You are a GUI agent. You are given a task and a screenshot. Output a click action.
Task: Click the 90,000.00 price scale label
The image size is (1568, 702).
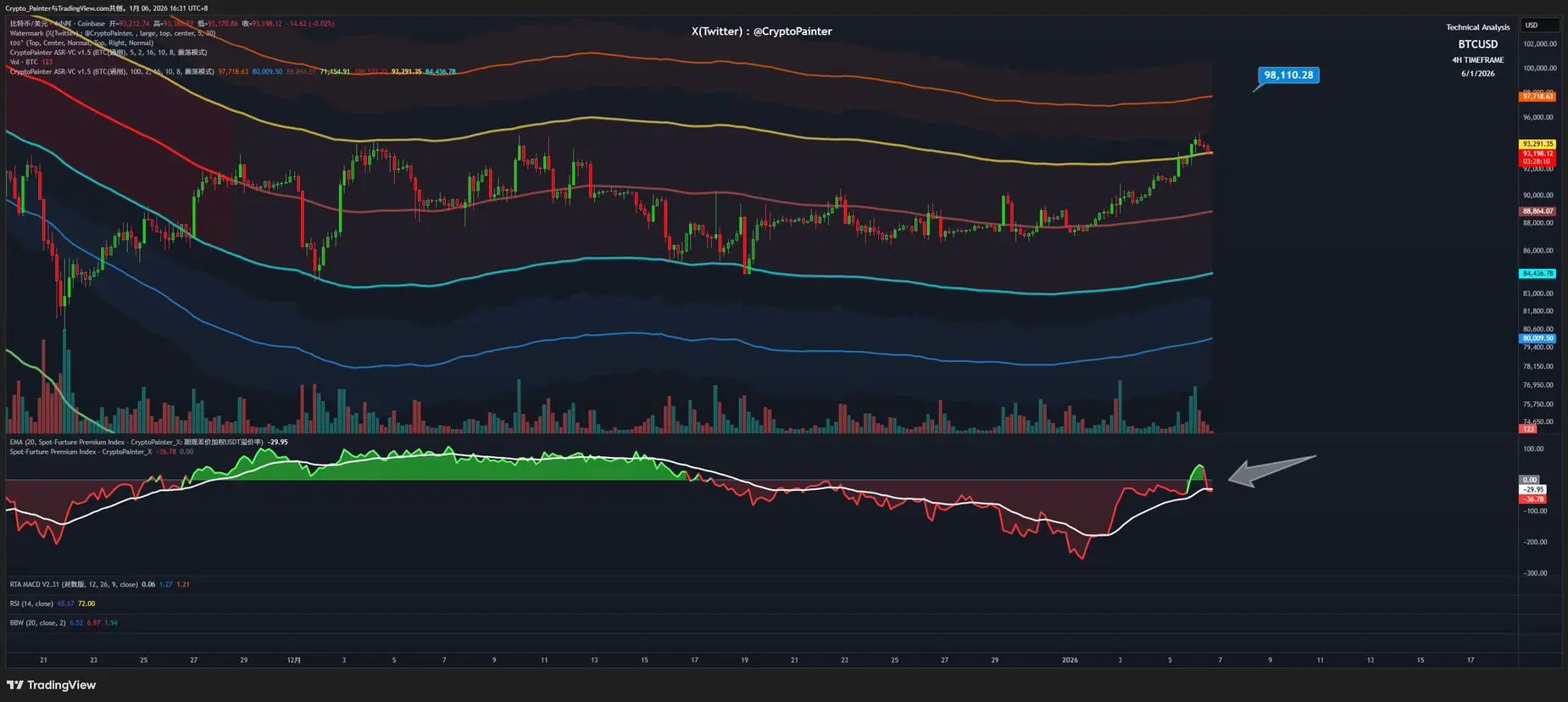(x=1537, y=196)
